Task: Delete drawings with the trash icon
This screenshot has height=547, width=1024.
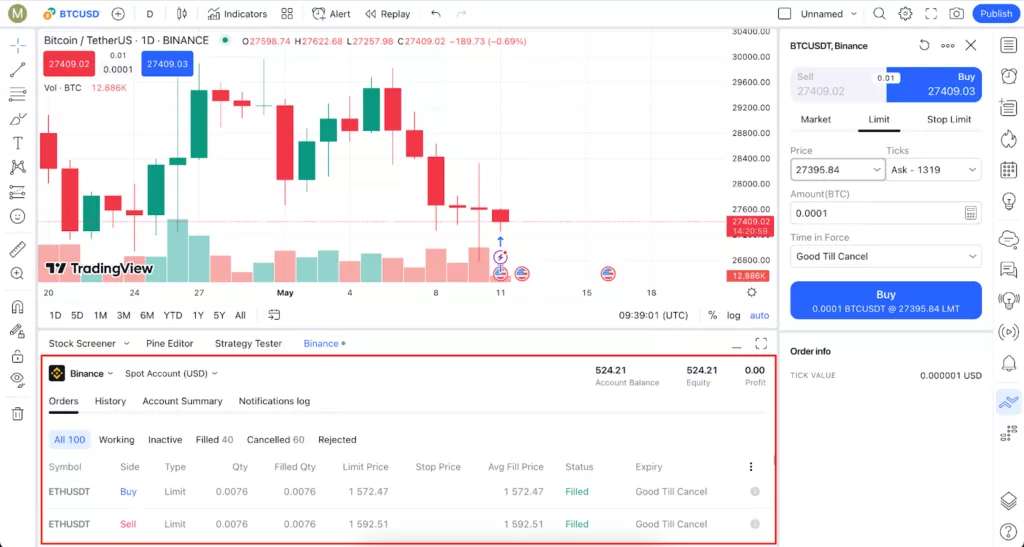Action: (18, 413)
